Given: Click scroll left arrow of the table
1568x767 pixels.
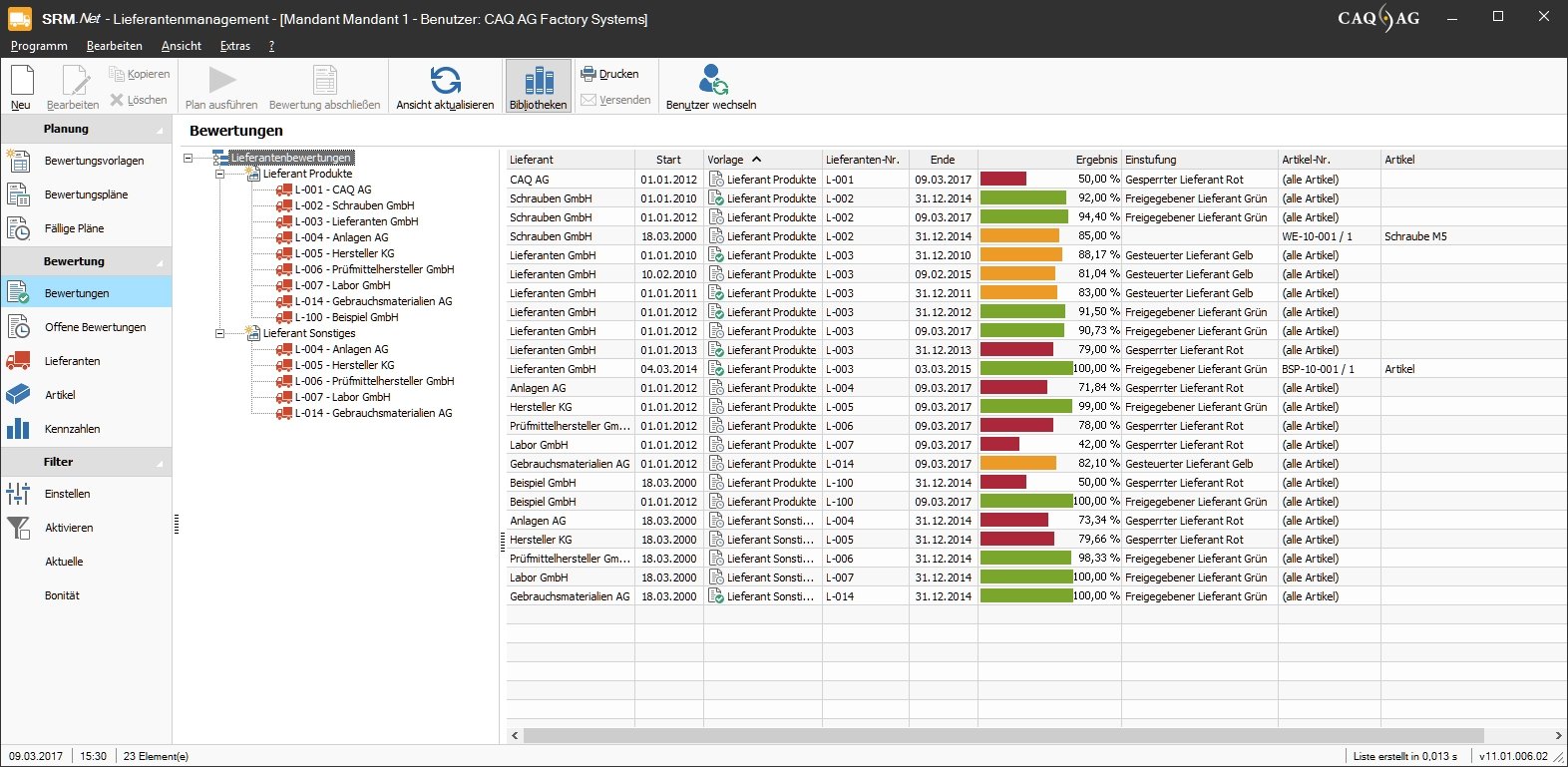Looking at the screenshot, I should [x=515, y=736].
